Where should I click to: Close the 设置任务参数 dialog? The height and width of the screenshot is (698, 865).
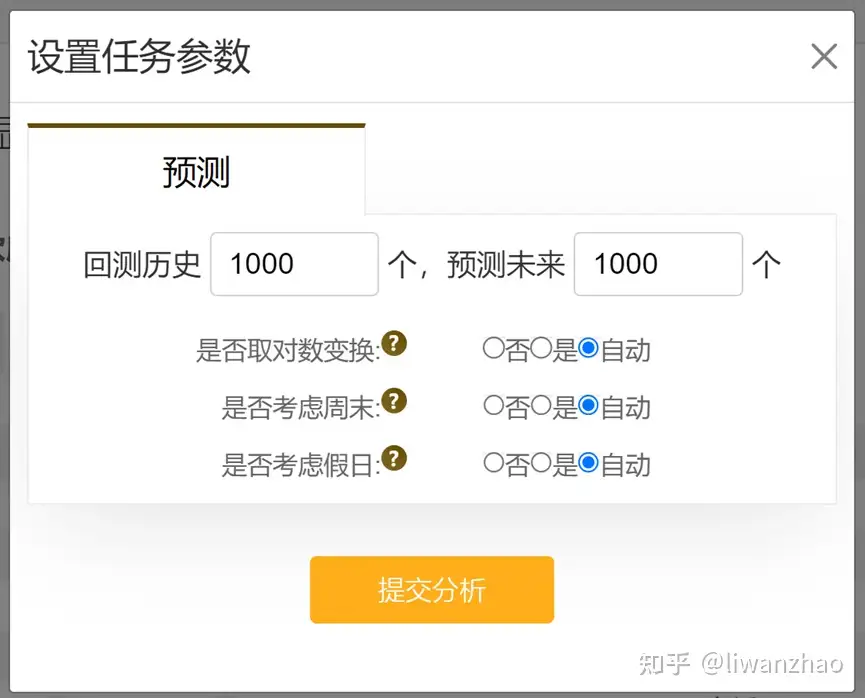point(824,57)
